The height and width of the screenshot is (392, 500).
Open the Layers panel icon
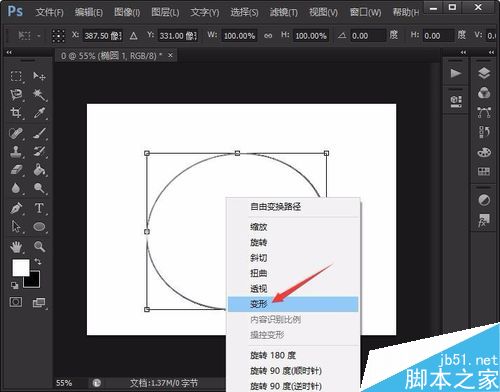click(484, 73)
